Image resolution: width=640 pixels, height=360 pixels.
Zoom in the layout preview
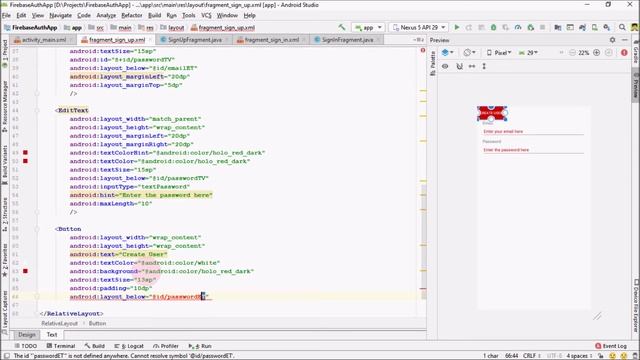(x=596, y=53)
